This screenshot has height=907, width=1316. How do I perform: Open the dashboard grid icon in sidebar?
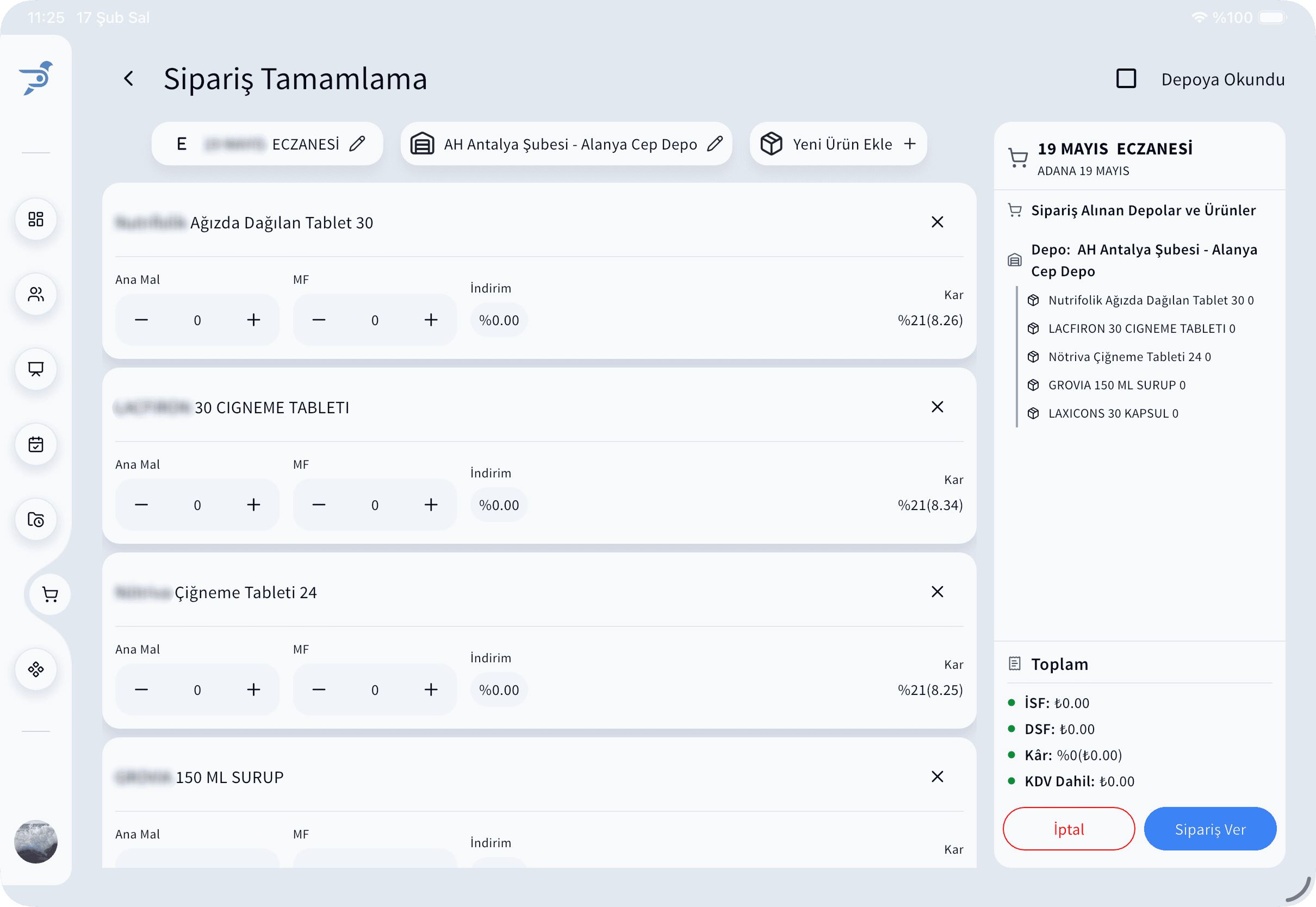click(x=36, y=219)
